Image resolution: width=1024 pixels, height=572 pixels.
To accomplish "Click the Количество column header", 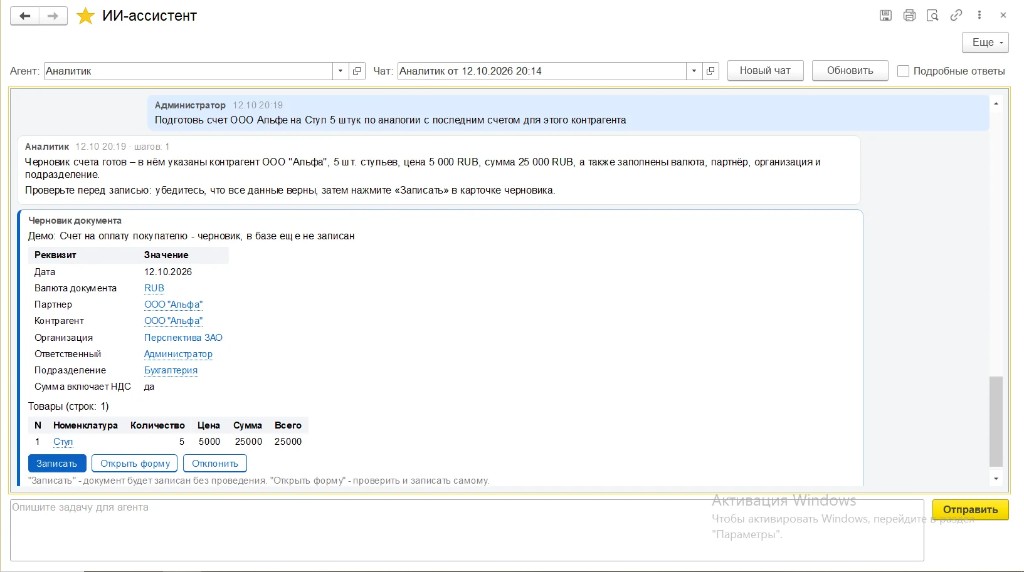I will point(157,425).
